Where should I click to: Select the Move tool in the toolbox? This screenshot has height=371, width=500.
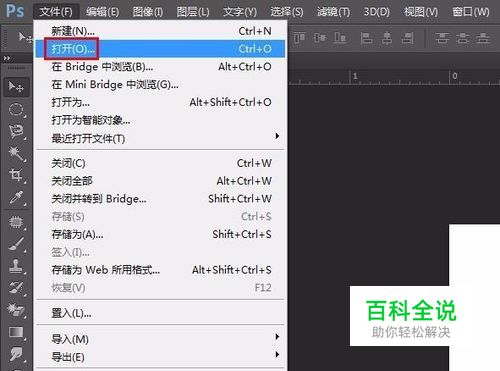click(x=16, y=87)
